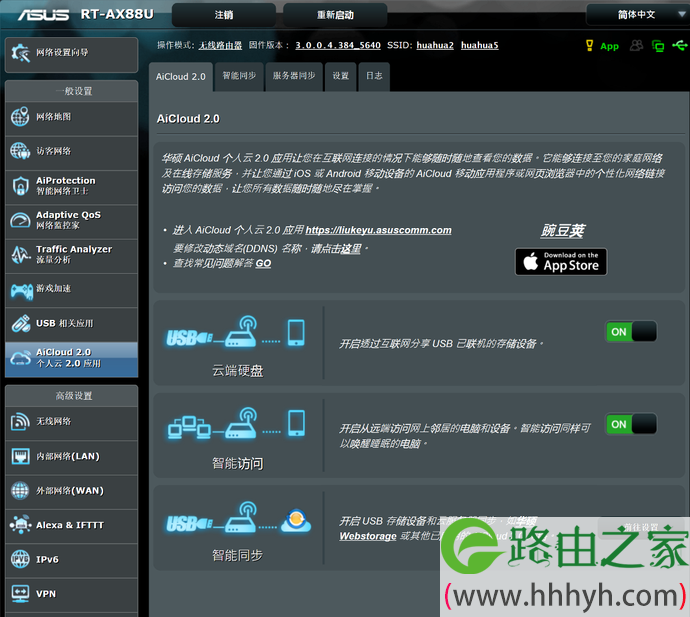The width and height of the screenshot is (690, 617).
Task: Click the game boost controller icon
Action: 22,290
